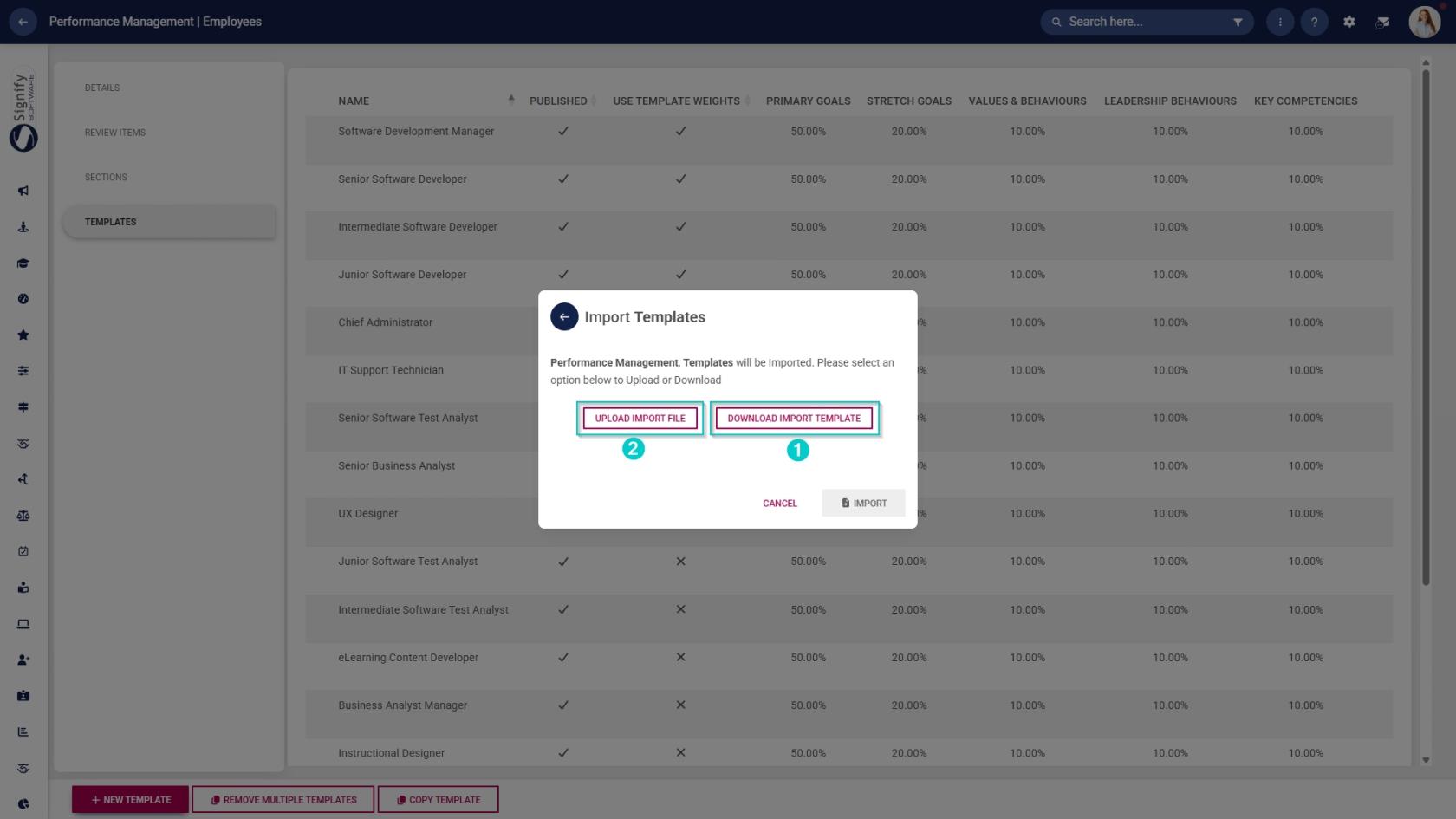The height and width of the screenshot is (819, 1456).
Task: Open the person-on-map sidebar icon
Action: click(23, 227)
